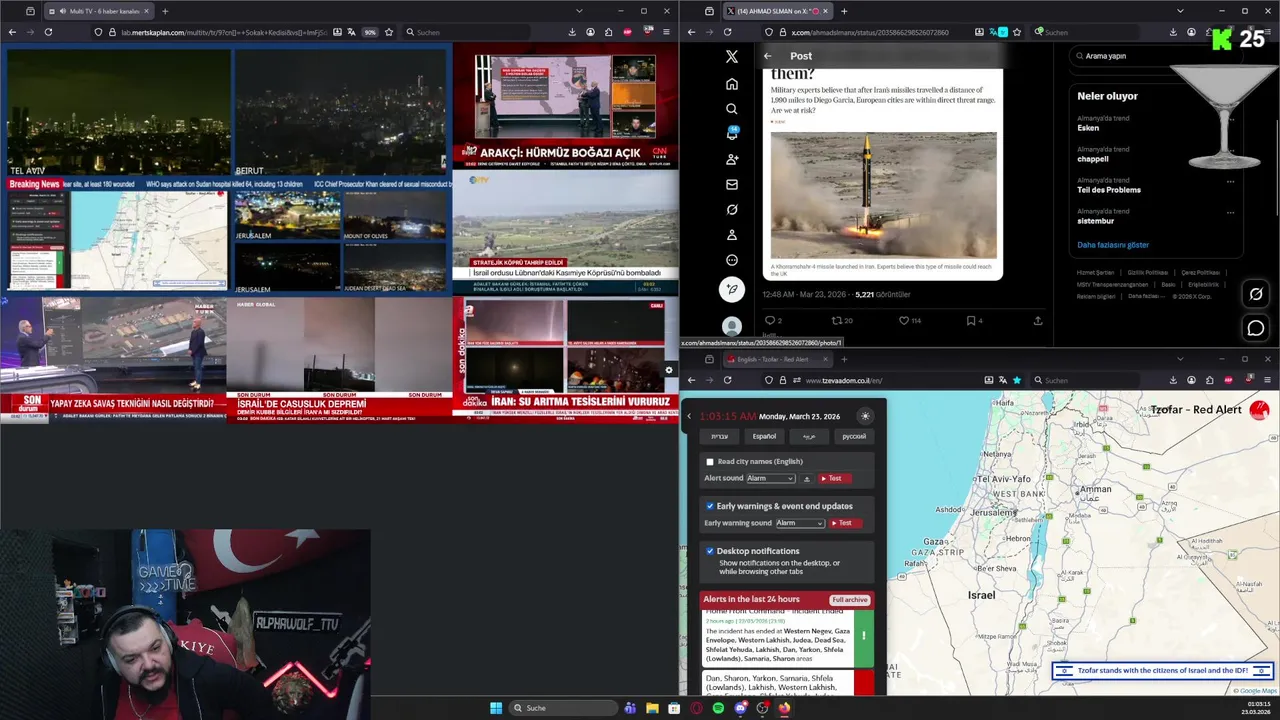
Task: Share the X post
Action: (1038, 320)
